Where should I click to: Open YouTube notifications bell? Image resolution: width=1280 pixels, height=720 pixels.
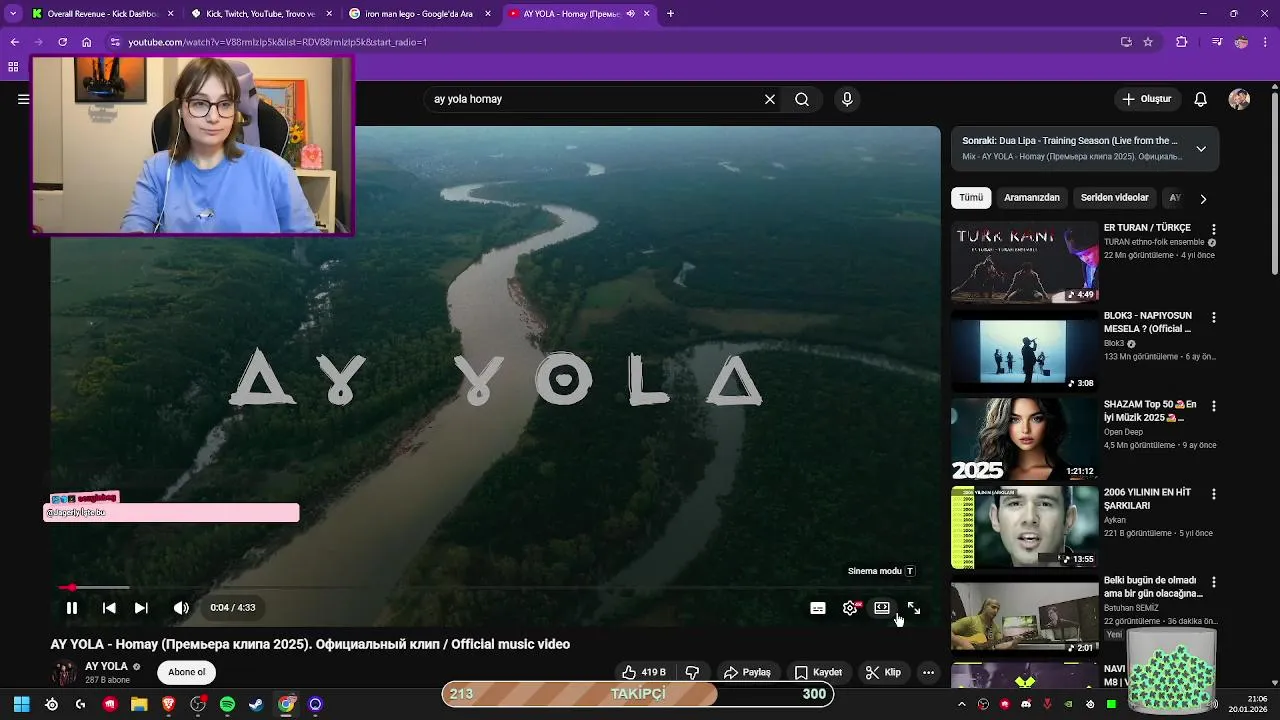[1201, 99]
